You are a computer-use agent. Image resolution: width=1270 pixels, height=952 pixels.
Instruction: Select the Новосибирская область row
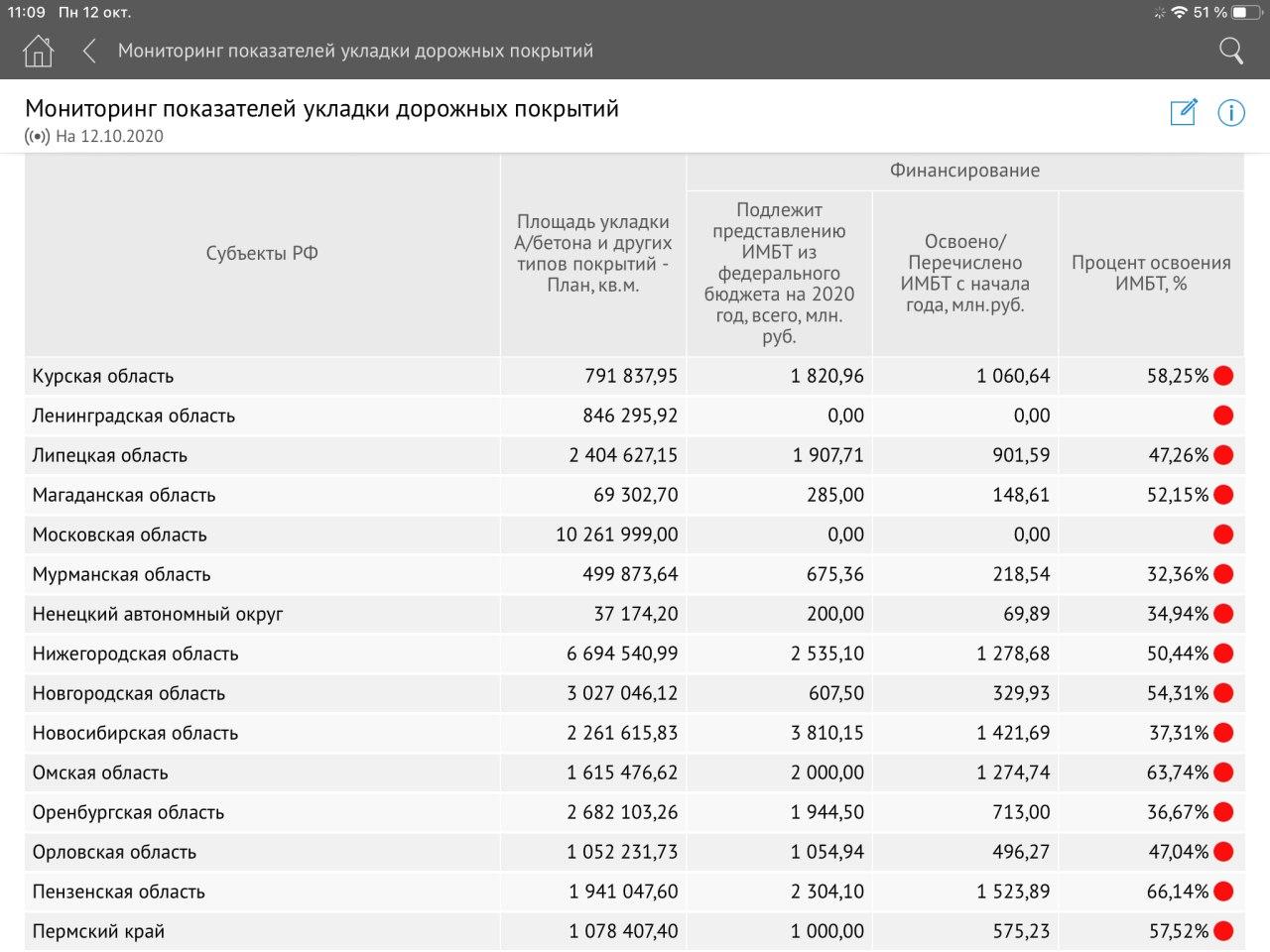(136, 733)
